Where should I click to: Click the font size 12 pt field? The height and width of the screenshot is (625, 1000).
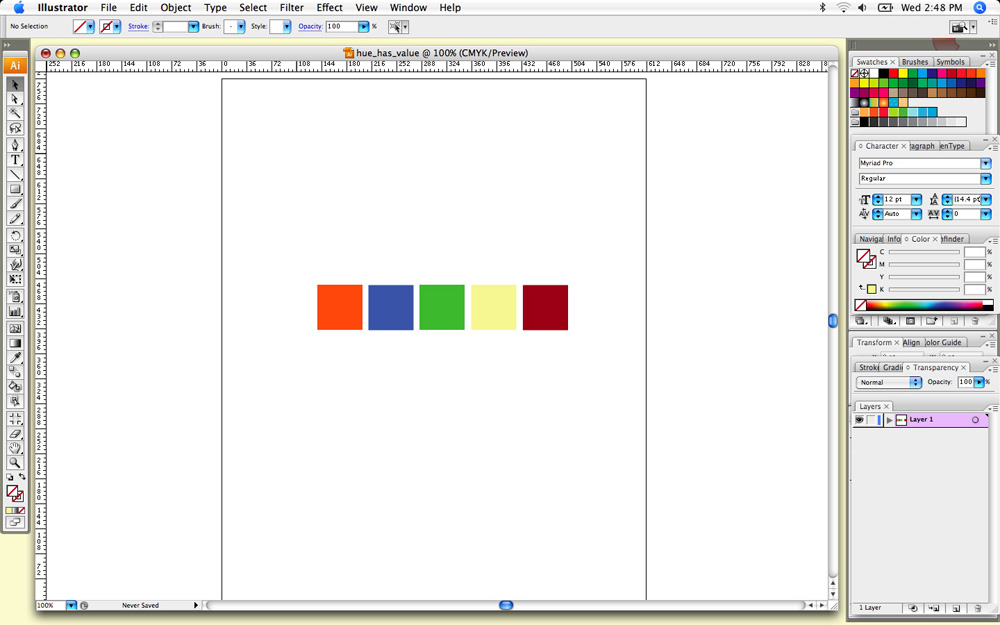896,200
